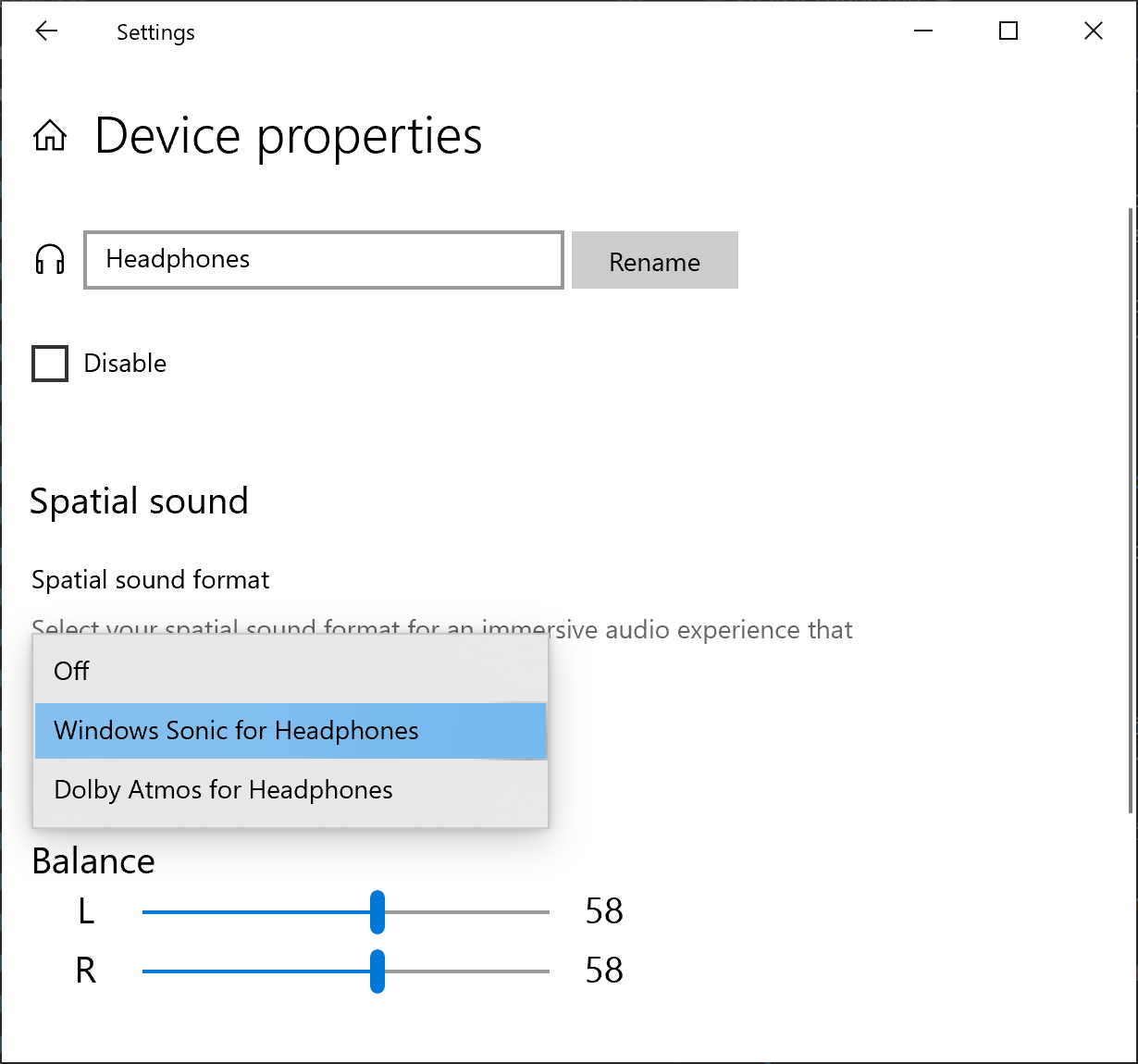Click inside the Headphones name text field
Image resolution: width=1138 pixels, height=1064 pixels.
pos(323,260)
